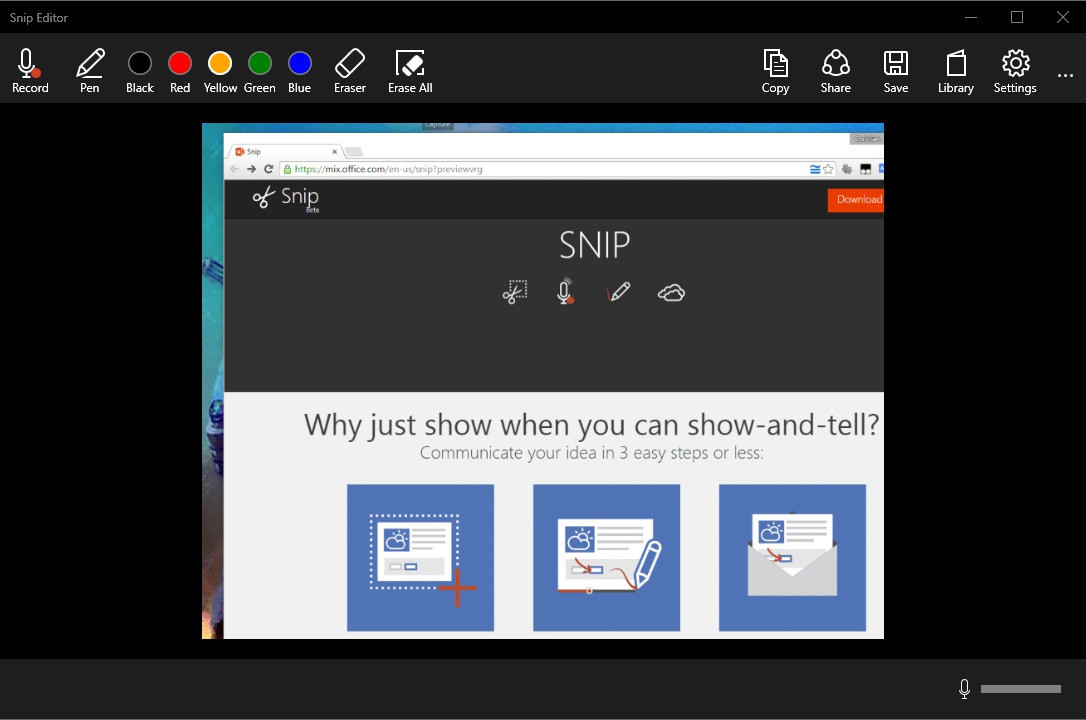Click the audio level bar beside the microphone
Viewport: 1086px width, 720px height.
tap(1020, 689)
